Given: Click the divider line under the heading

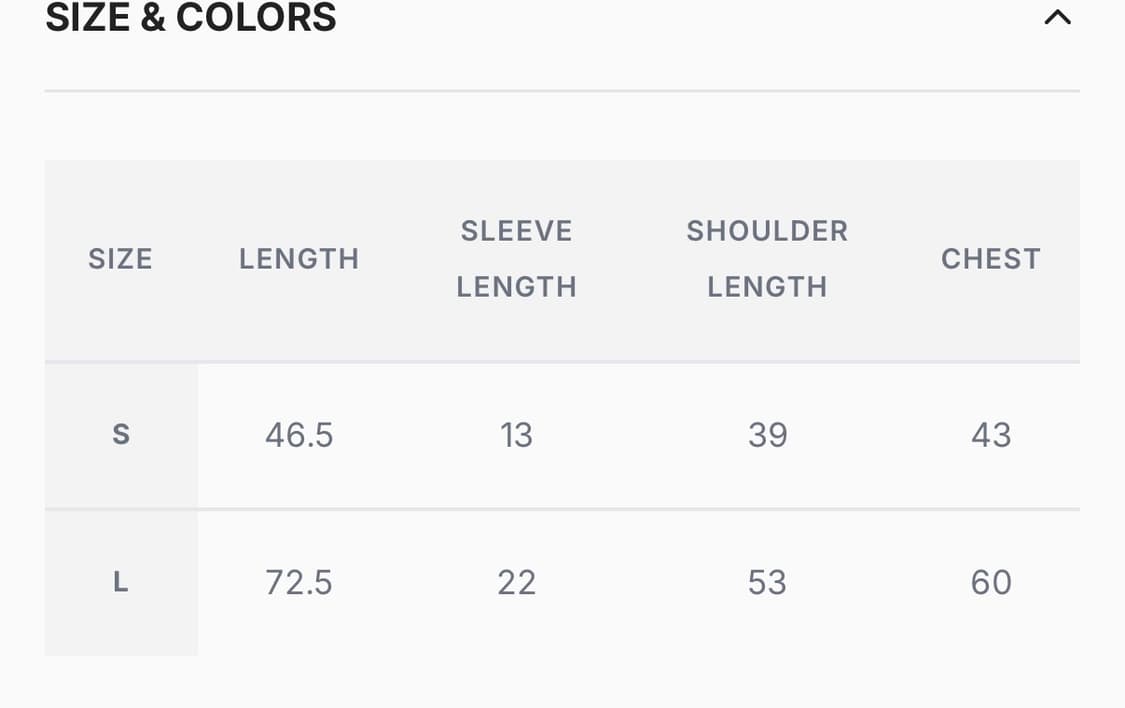Looking at the screenshot, I should coord(562,91).
